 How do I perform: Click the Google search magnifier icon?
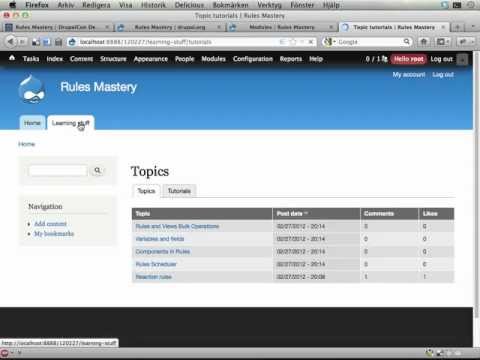[x=407, y=42]
